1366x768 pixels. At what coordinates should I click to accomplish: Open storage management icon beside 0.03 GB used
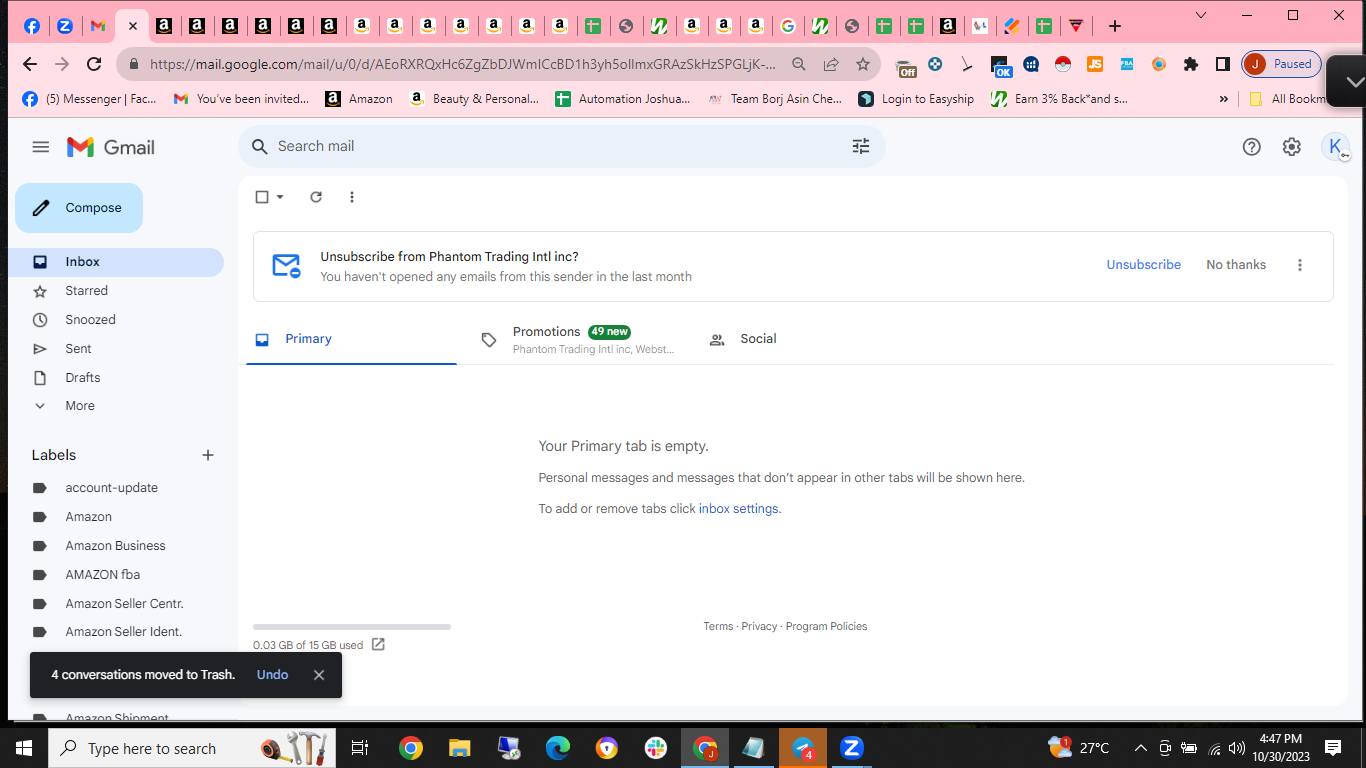click(x=378, y=645)
